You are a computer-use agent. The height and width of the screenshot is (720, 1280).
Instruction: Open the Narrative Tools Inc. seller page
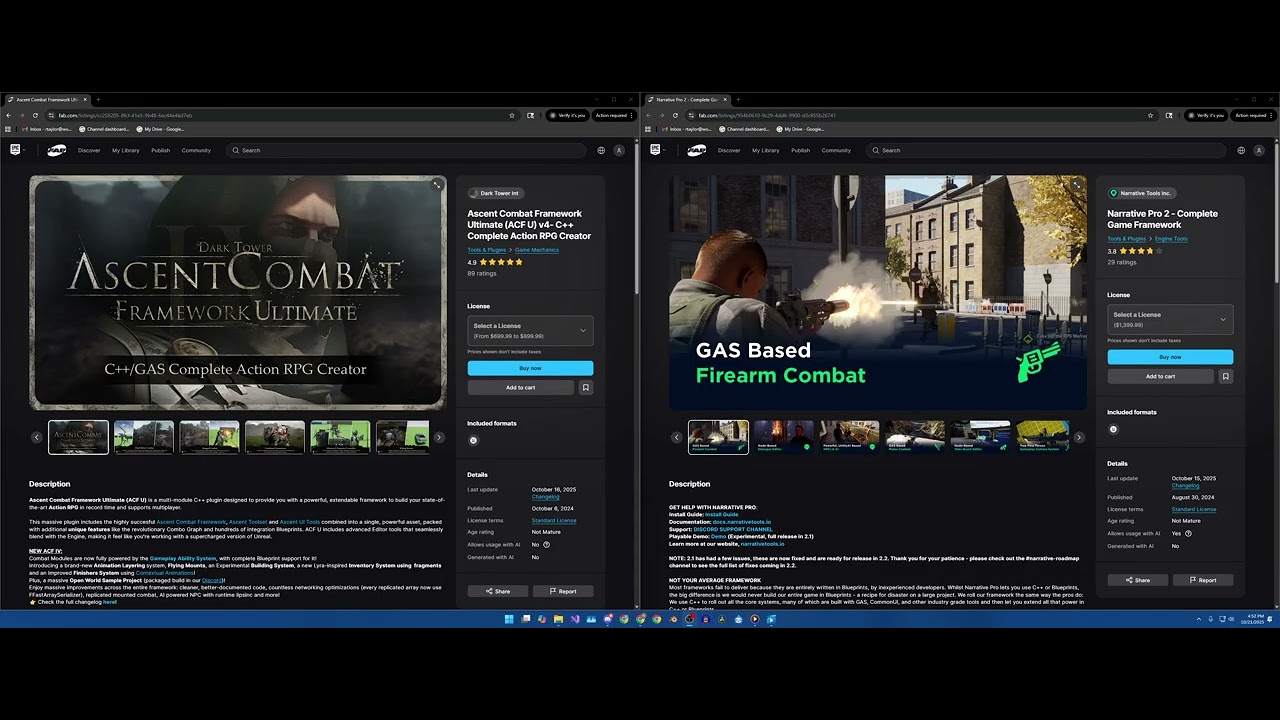click(x=1141, y=193)
